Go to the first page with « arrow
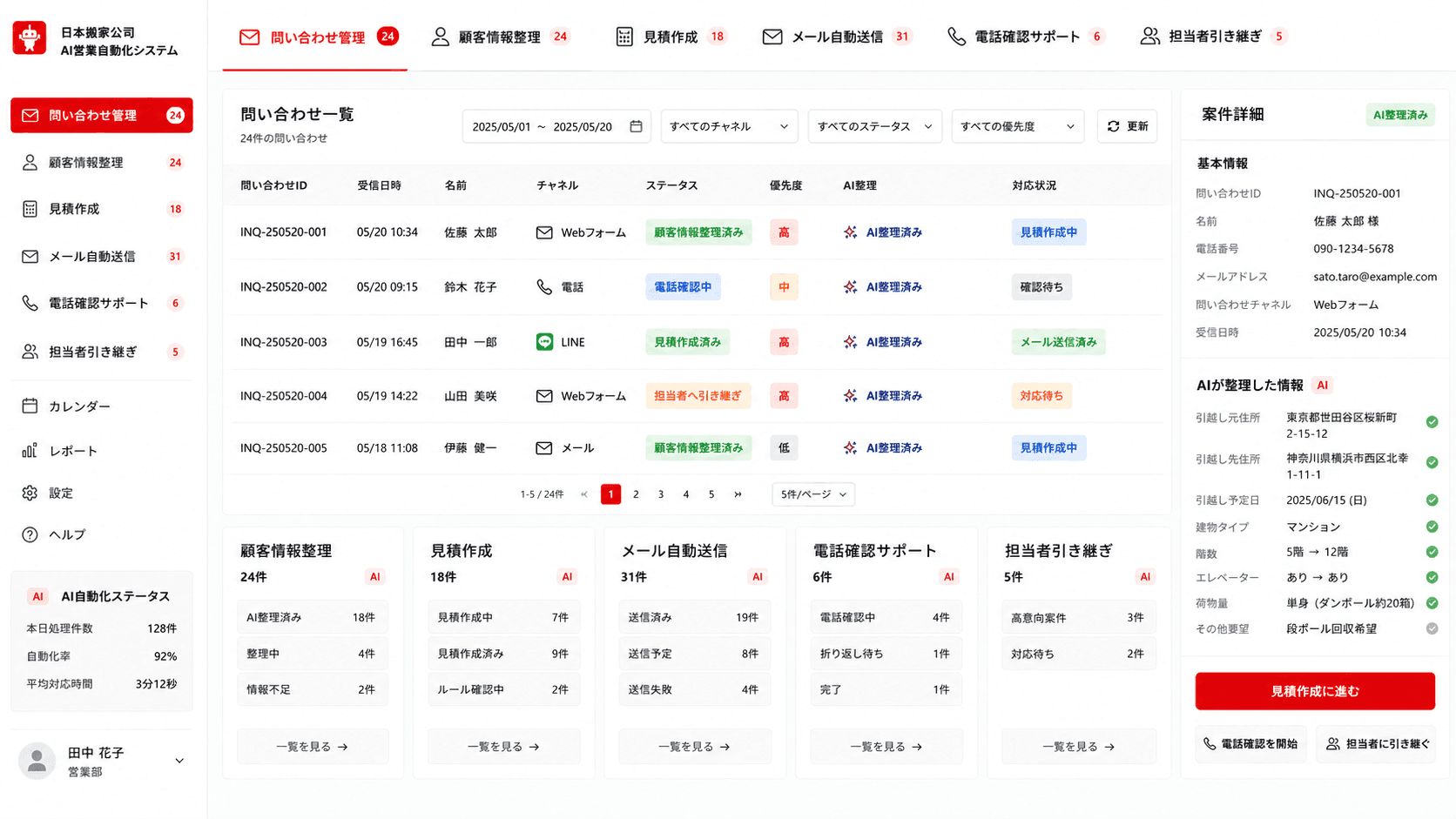The image size is (1456, 819). [584, 494]
